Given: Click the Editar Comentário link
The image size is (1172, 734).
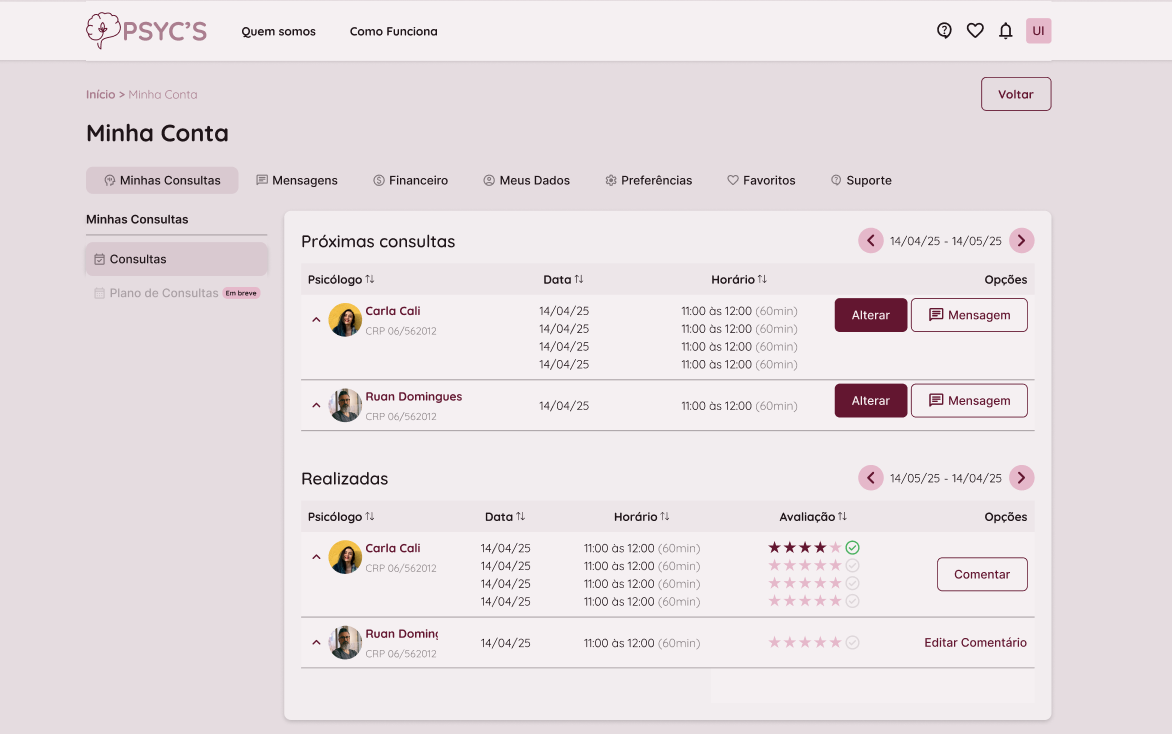Looking at the screenshot, I should click(975, 643).
